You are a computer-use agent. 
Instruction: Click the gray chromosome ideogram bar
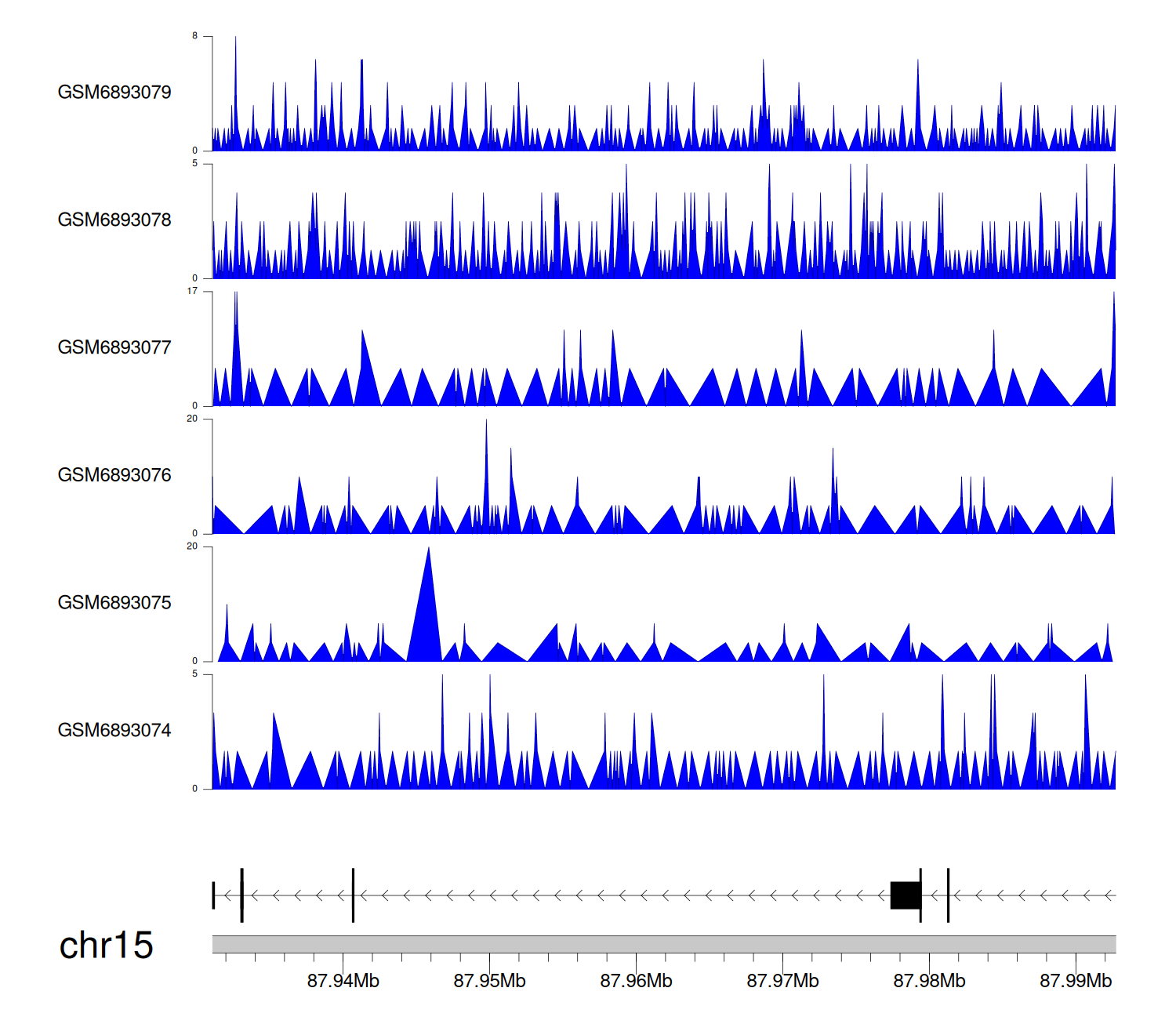[x=663, y=944]
